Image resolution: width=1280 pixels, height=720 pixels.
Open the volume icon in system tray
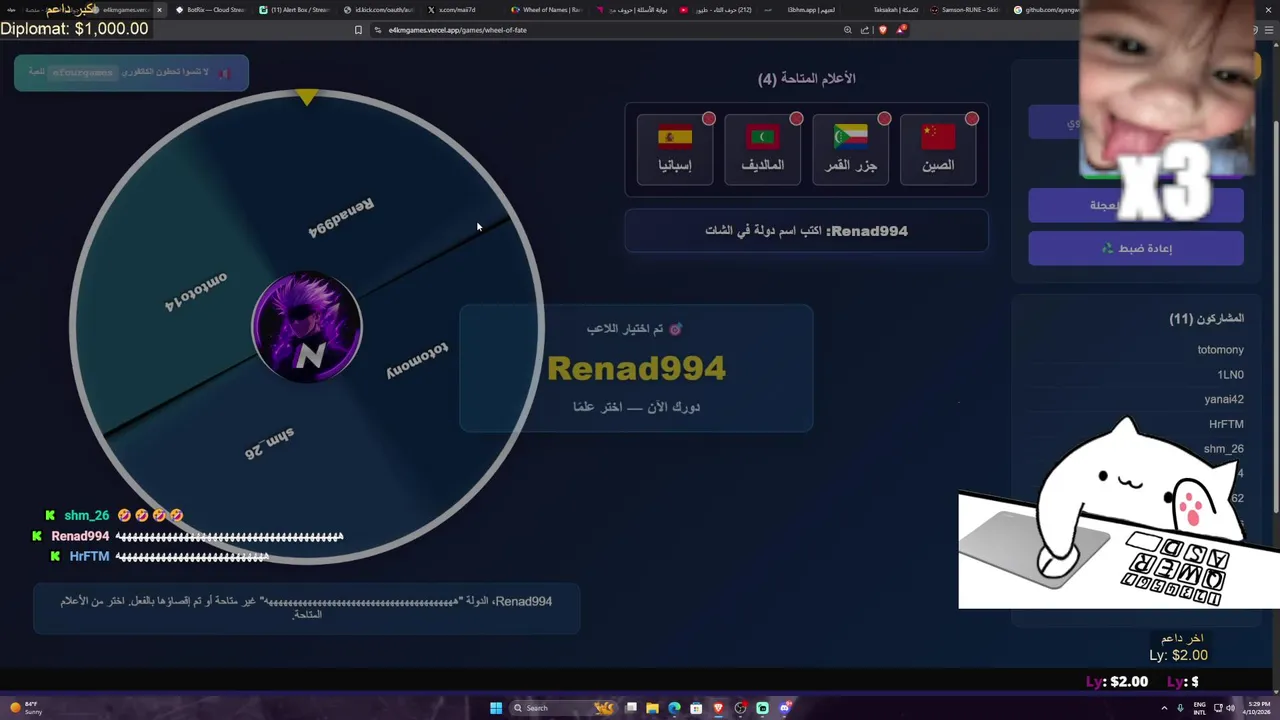tap(1230, 708)
